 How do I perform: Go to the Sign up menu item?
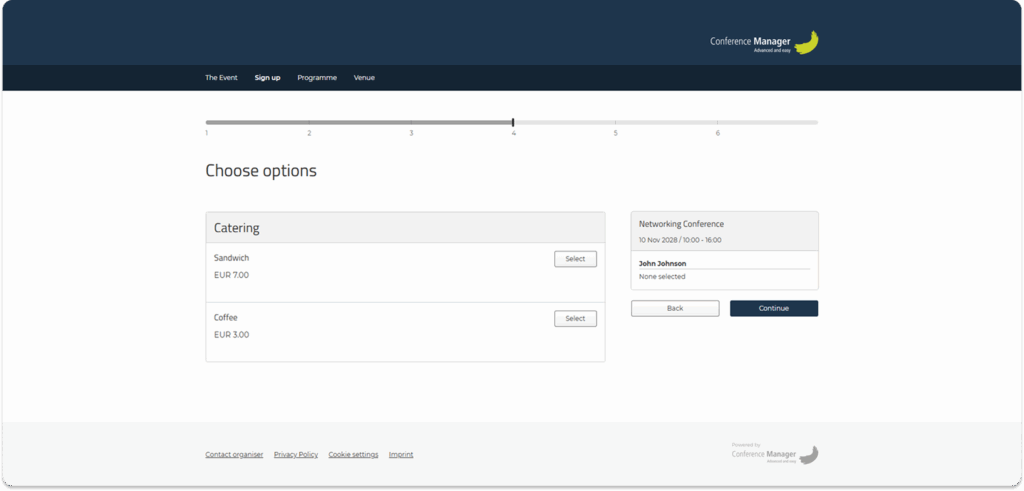tap(267, 78)
